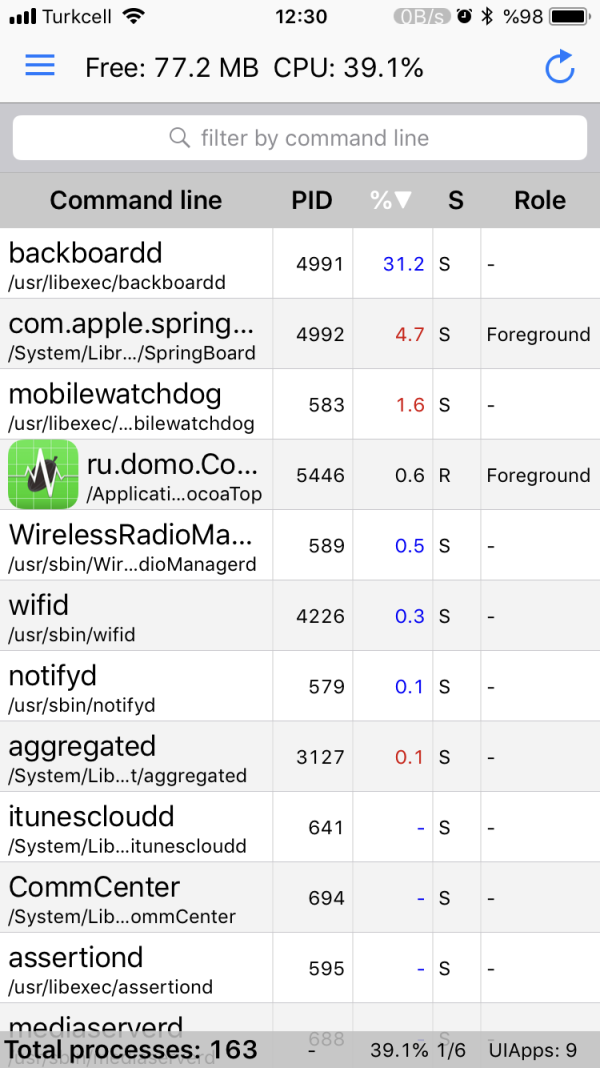Sort by Role column header
The image size is (600, 1068).
540,200
